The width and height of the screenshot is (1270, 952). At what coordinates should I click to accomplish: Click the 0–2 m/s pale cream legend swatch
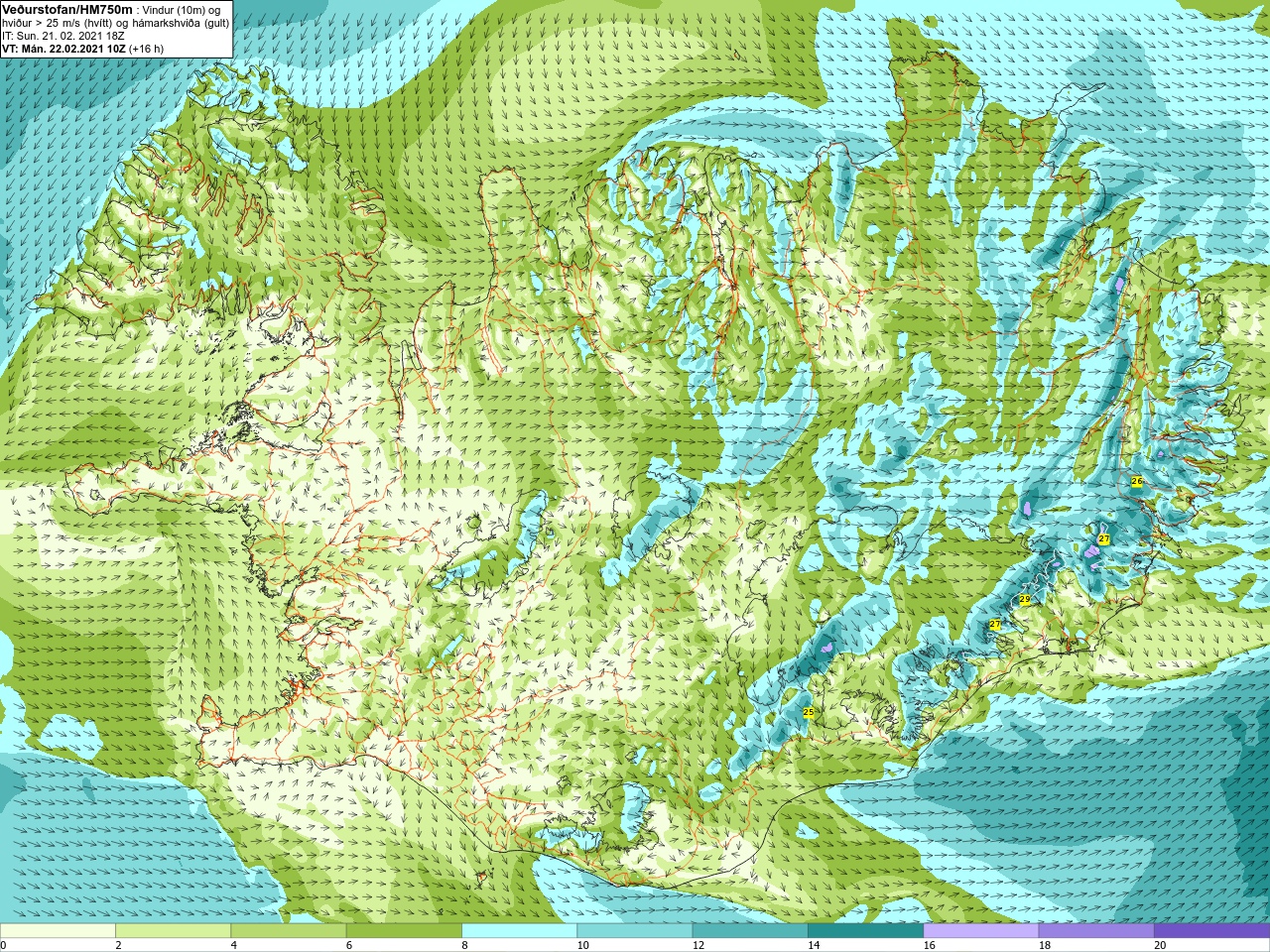pos(58,930)
